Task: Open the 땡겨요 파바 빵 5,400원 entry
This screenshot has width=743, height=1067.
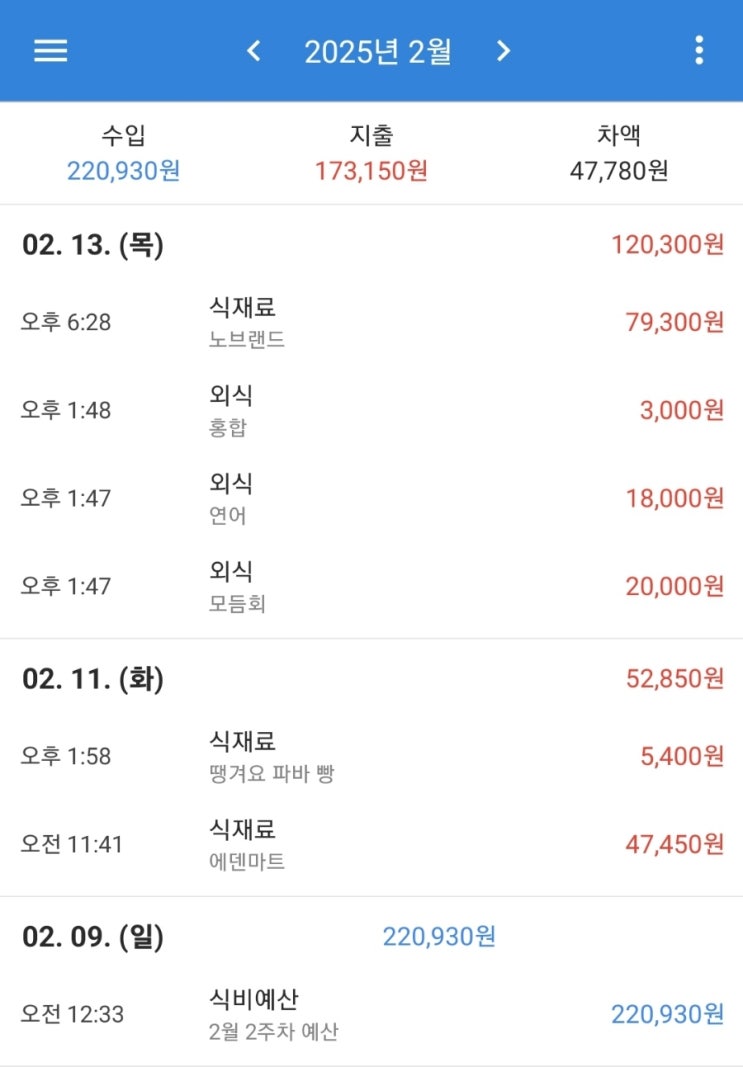Action: (372, 756)
